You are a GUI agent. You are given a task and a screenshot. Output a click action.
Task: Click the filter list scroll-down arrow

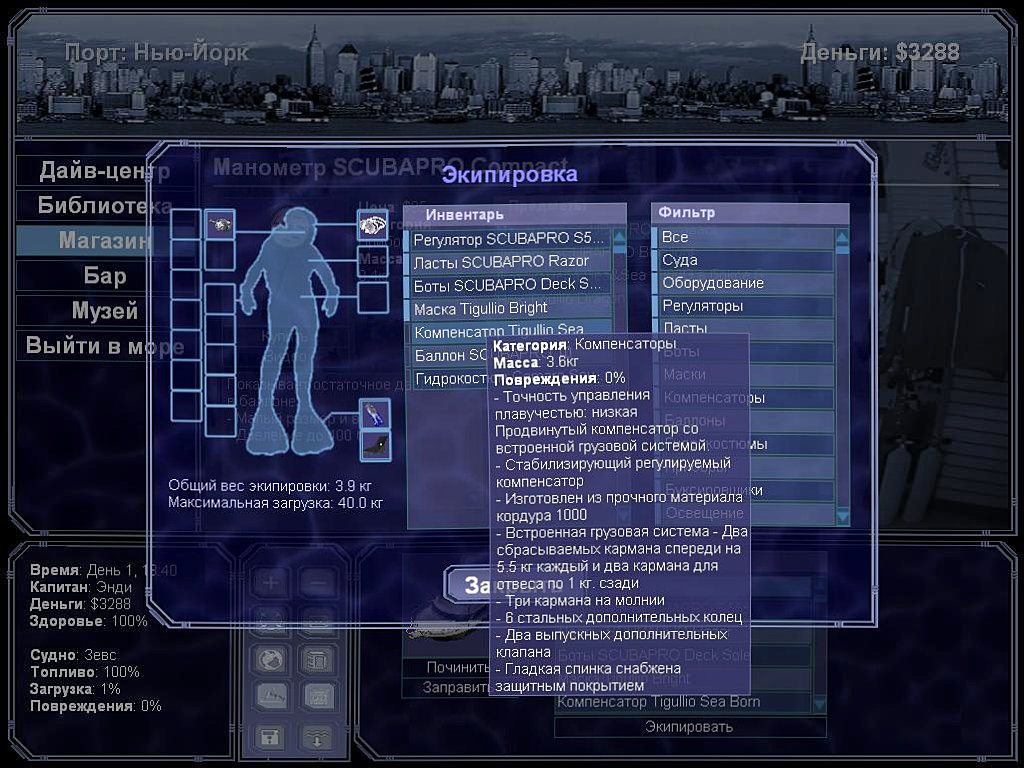click(x=842, y=517)
